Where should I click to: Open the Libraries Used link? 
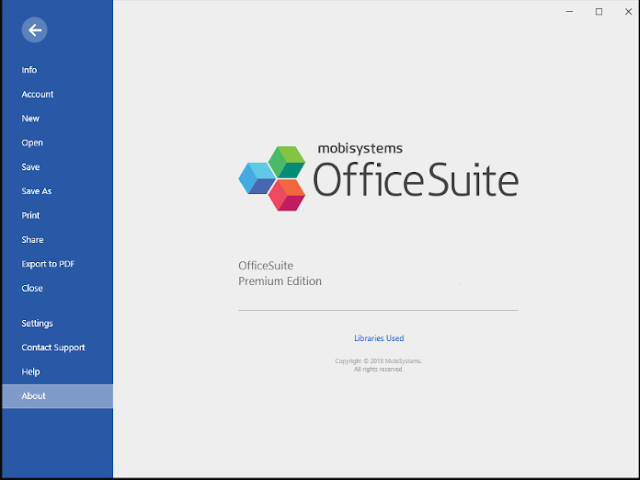point(379,338)
